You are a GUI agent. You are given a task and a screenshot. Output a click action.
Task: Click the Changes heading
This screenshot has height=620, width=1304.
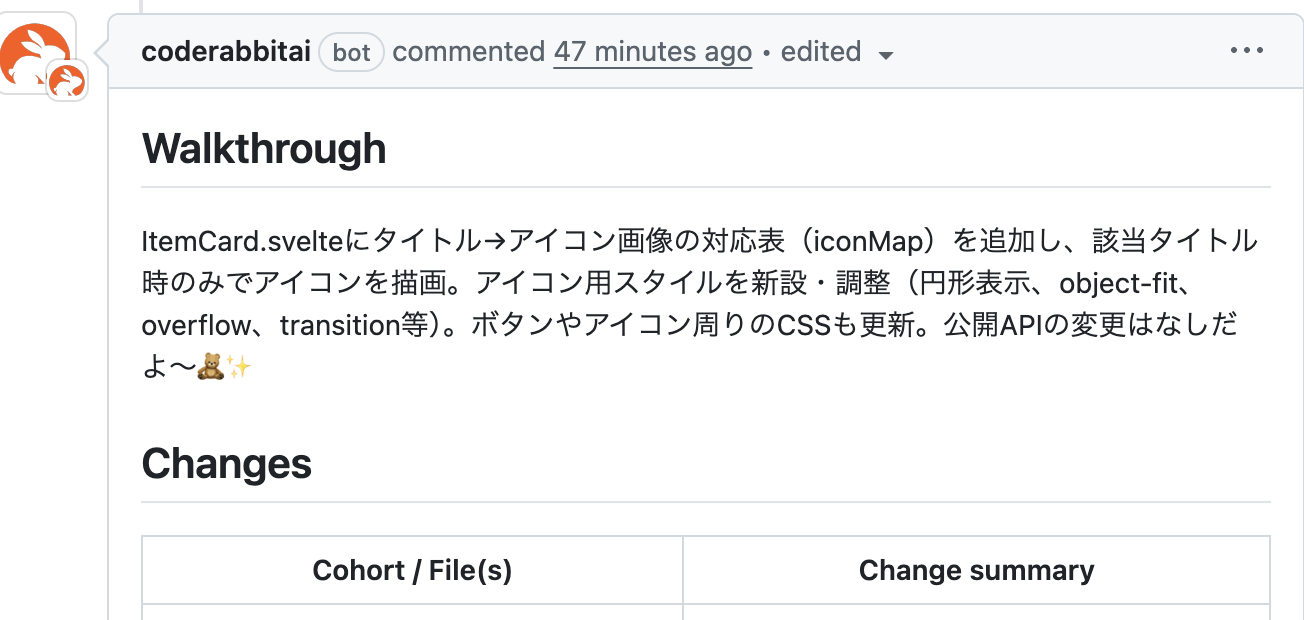[227, 464]
